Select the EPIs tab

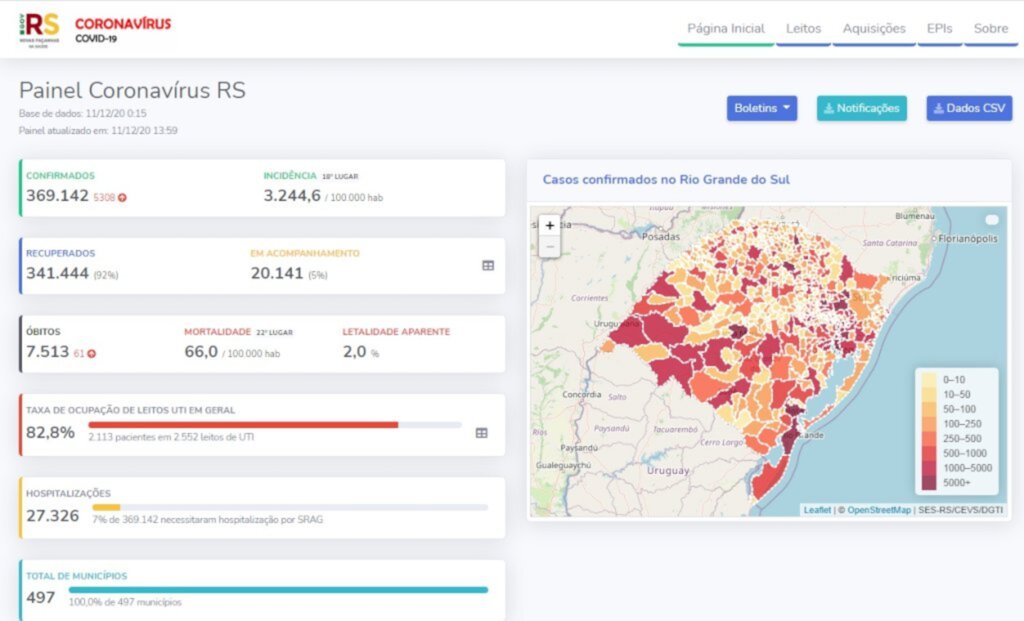coord(939,29)
